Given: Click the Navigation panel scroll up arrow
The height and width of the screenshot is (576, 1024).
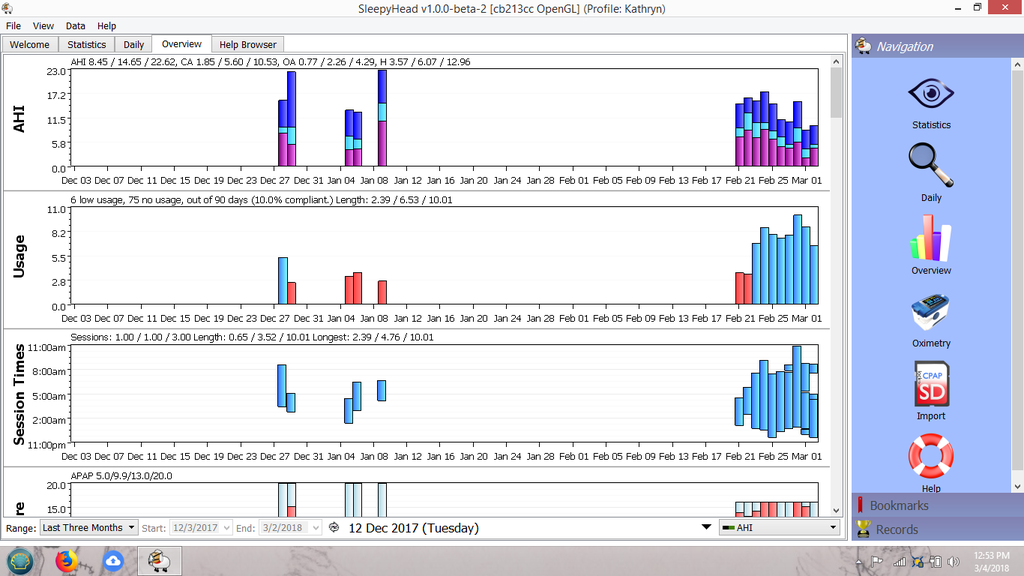Looking at the screenshot, I should pos(1017,64).
